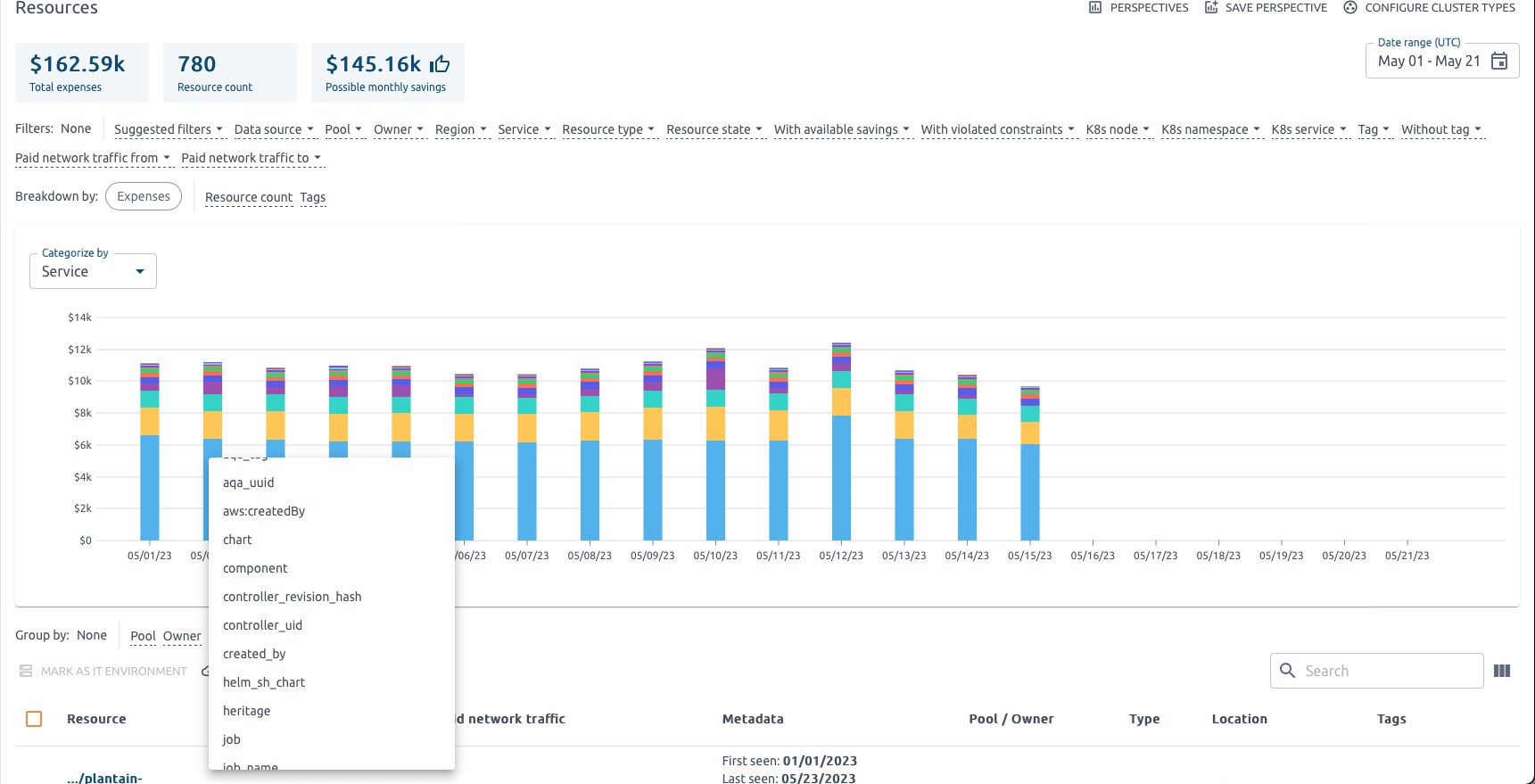Click the Save Perspective icon
This screenshot has height=784, width=1535.
pyautogui.click(x=1211, y=8)
